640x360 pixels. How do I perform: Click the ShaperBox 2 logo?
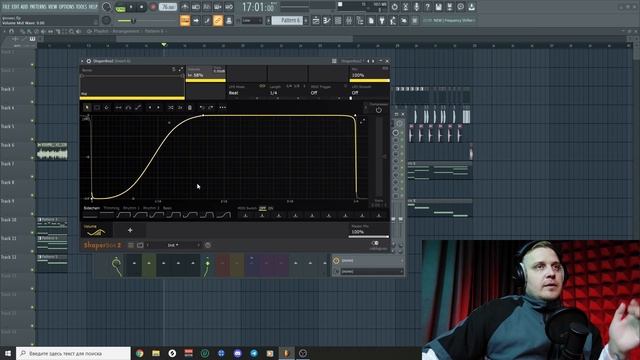coord(102,245)
